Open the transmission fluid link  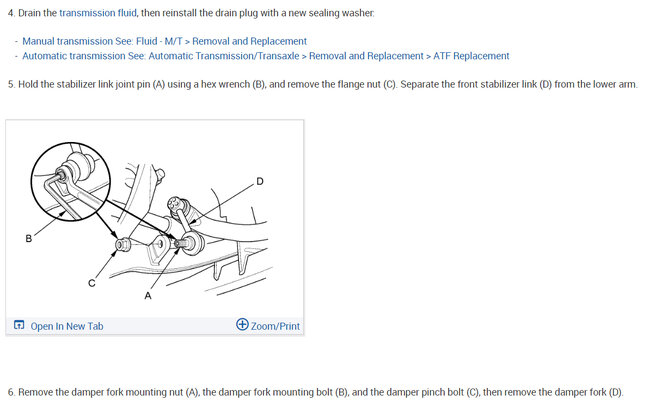[98, 13]
